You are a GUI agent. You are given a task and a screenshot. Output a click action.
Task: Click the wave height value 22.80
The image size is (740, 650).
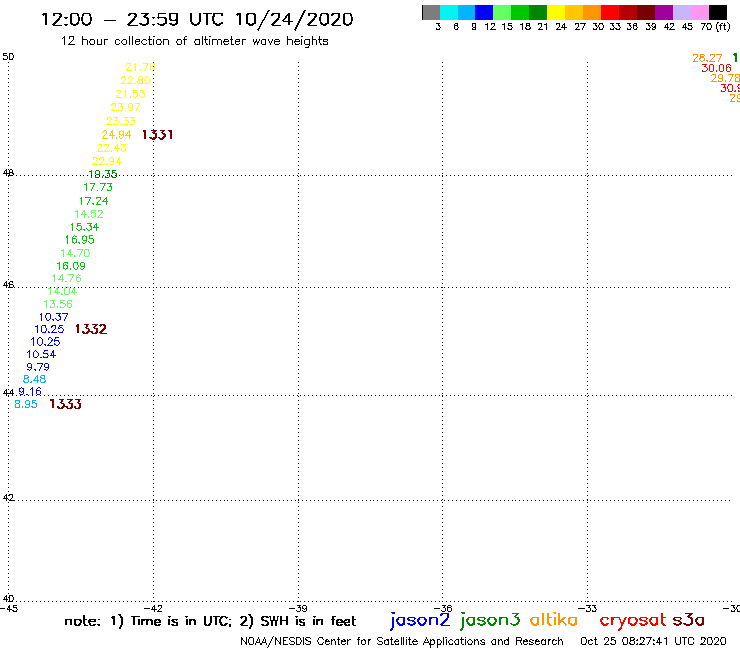point(135,80)
